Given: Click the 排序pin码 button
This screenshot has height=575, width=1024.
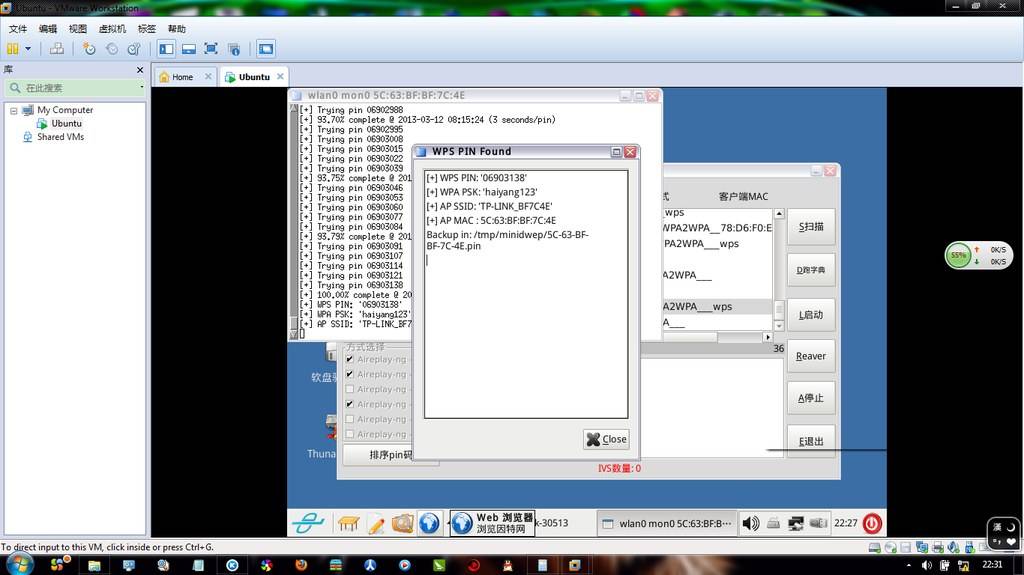Looking at the screenshot, I should point(390,455).
